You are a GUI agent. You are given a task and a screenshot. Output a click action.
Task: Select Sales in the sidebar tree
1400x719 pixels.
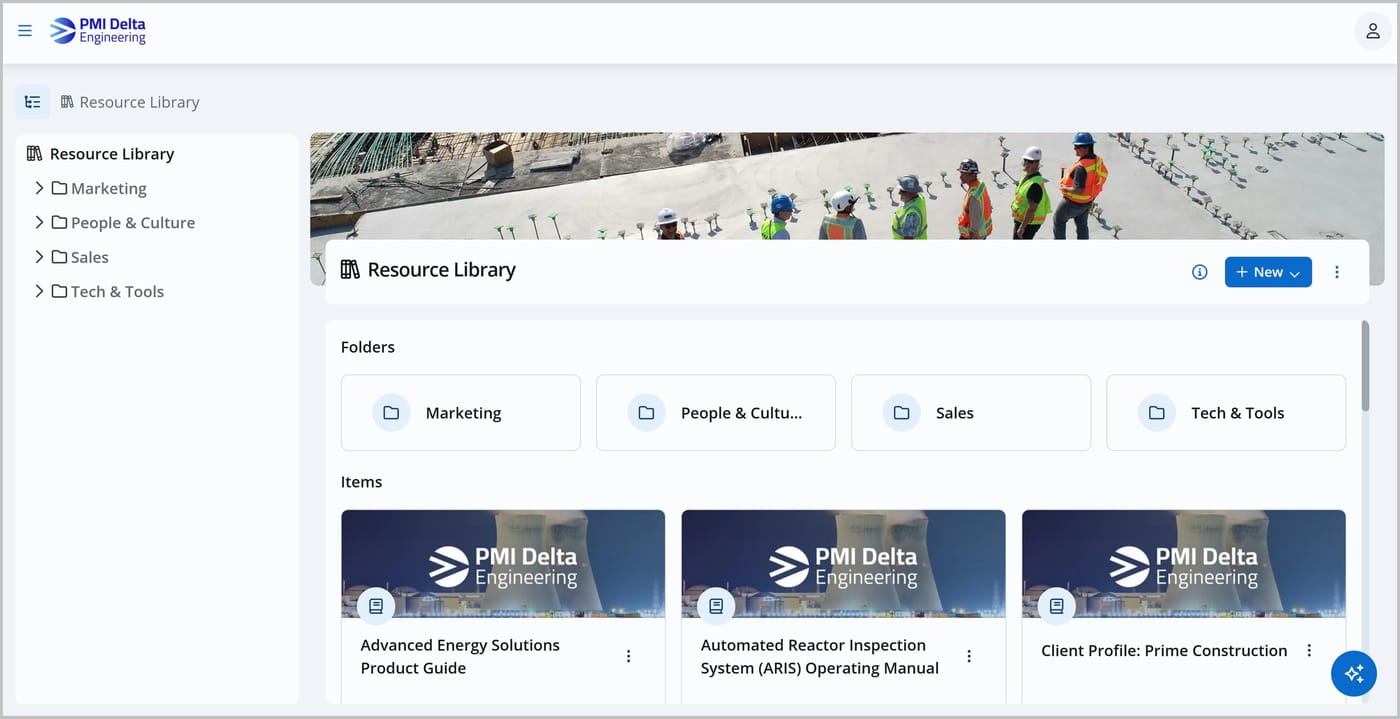(x=89, y=257)
